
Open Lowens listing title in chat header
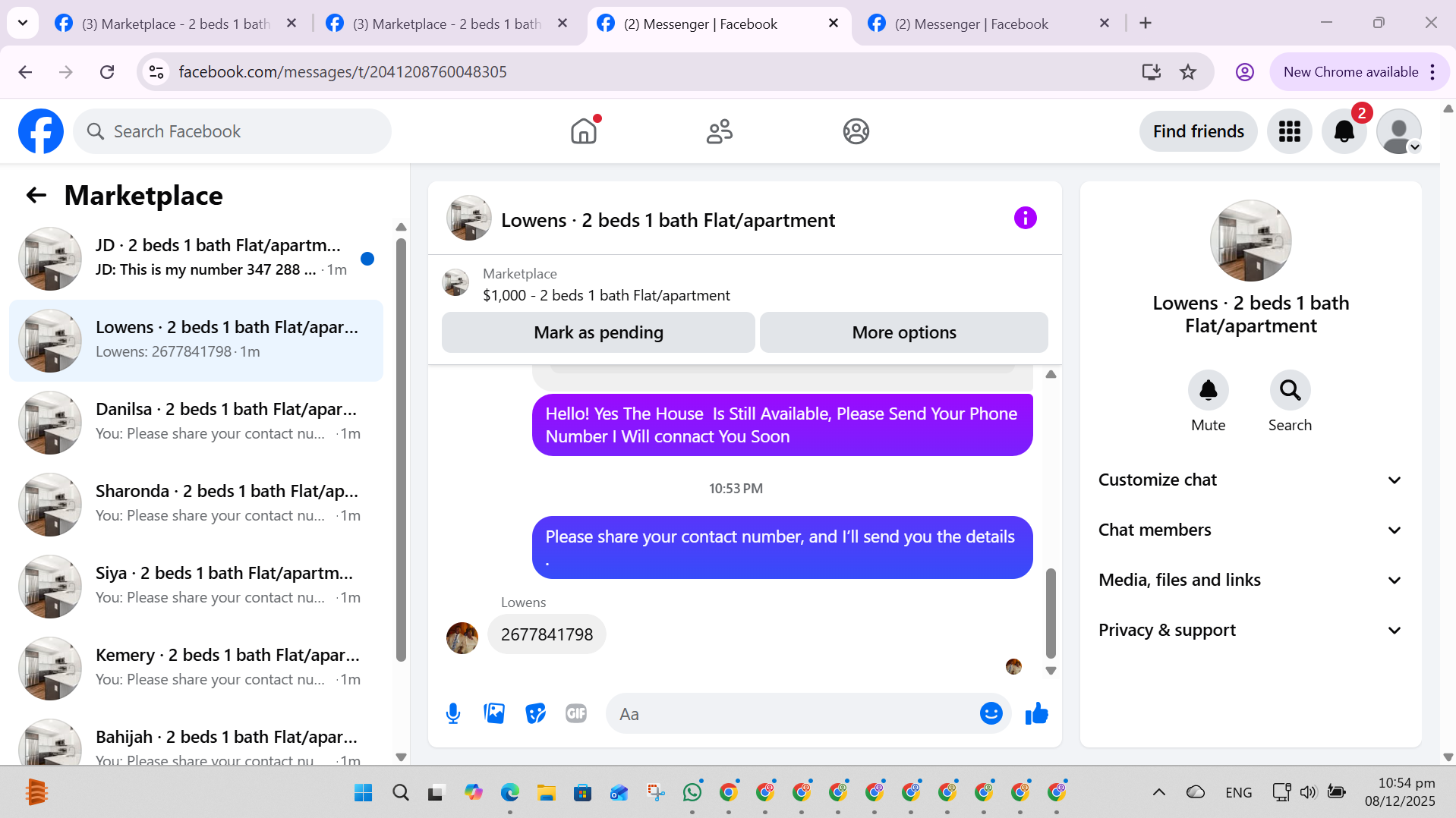[668, 220]
